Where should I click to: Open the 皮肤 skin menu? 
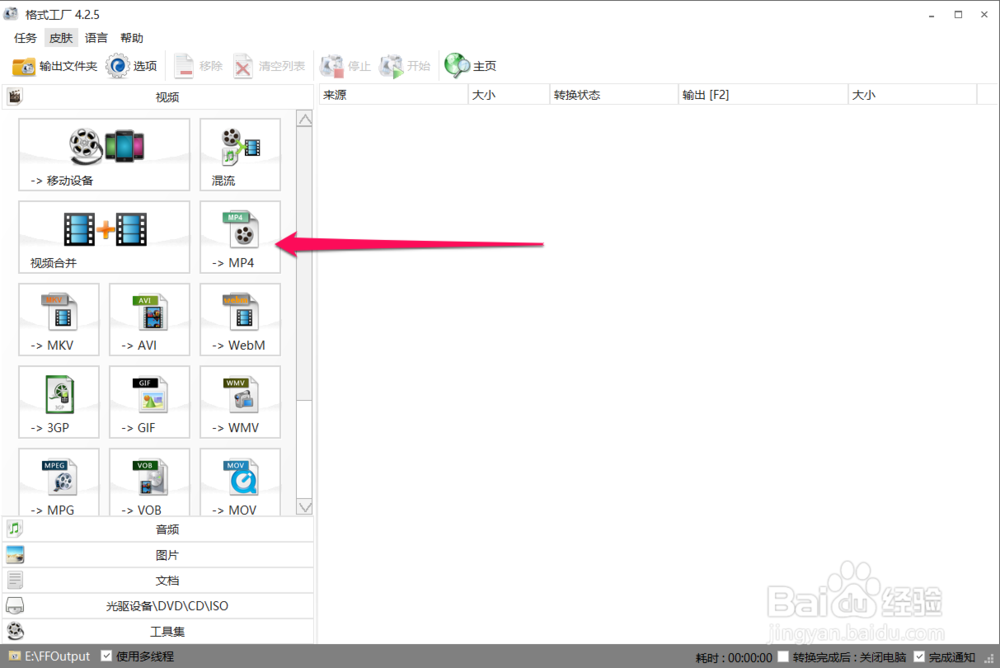(61, 38)
